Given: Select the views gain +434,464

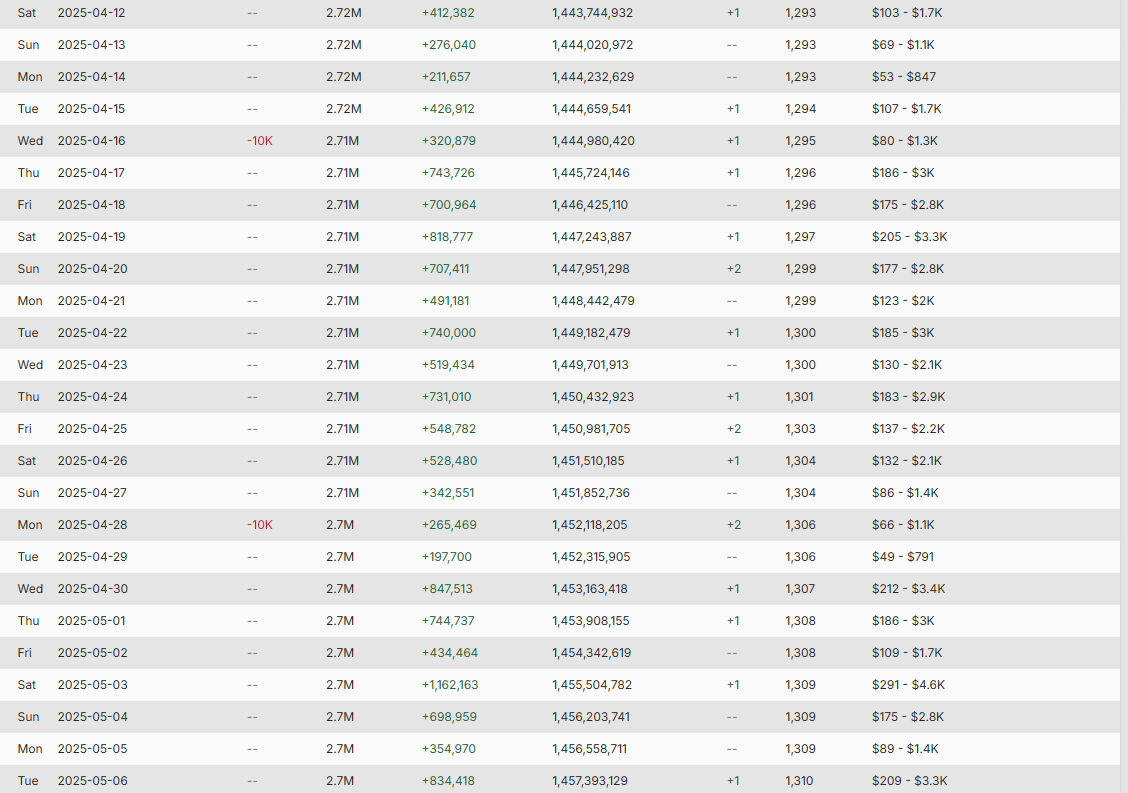Looking at the screenshot, I should 450,653.
